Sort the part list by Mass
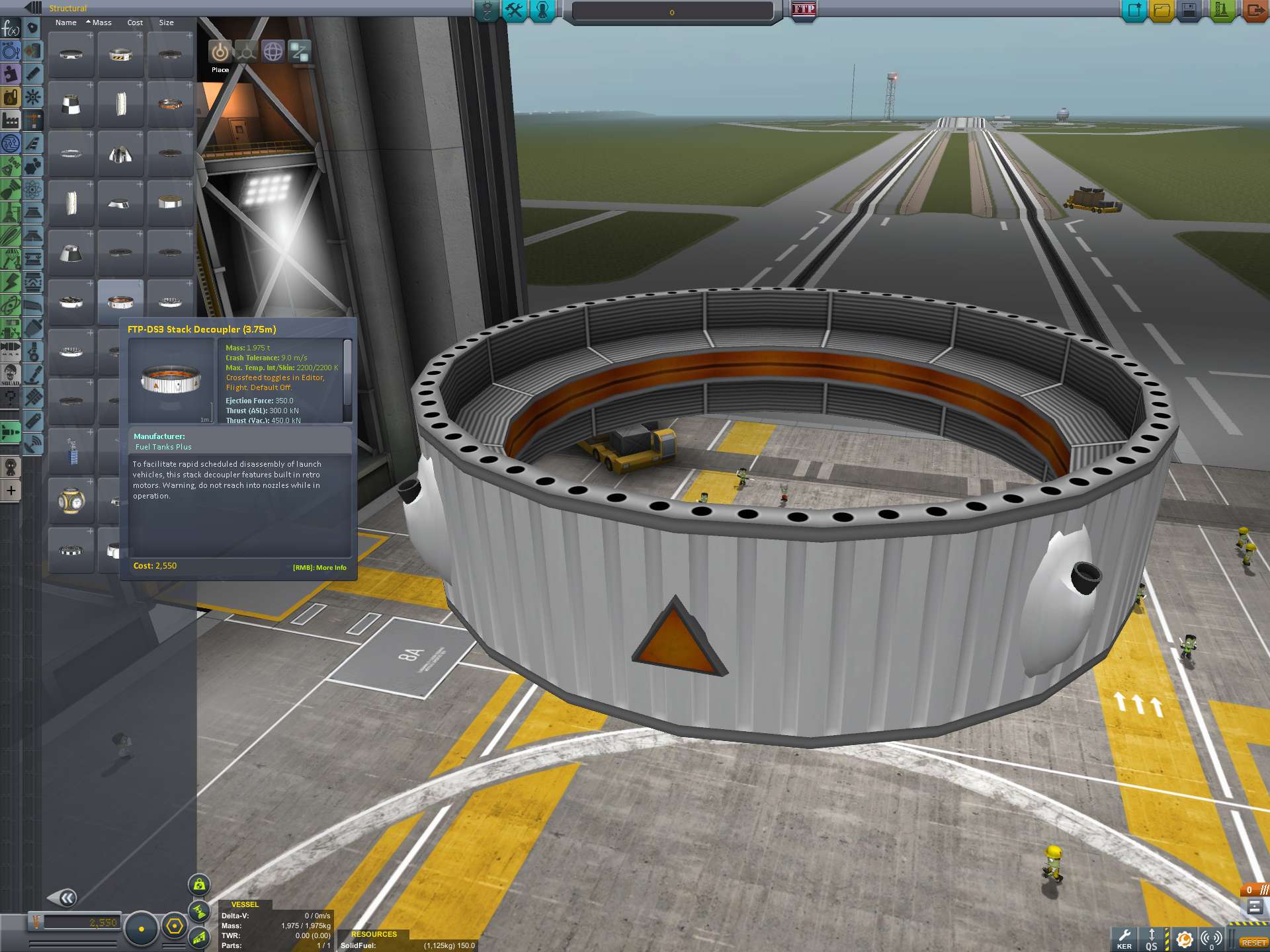The width and height of the screenshot is (1270, 952). tap(101, 22)
